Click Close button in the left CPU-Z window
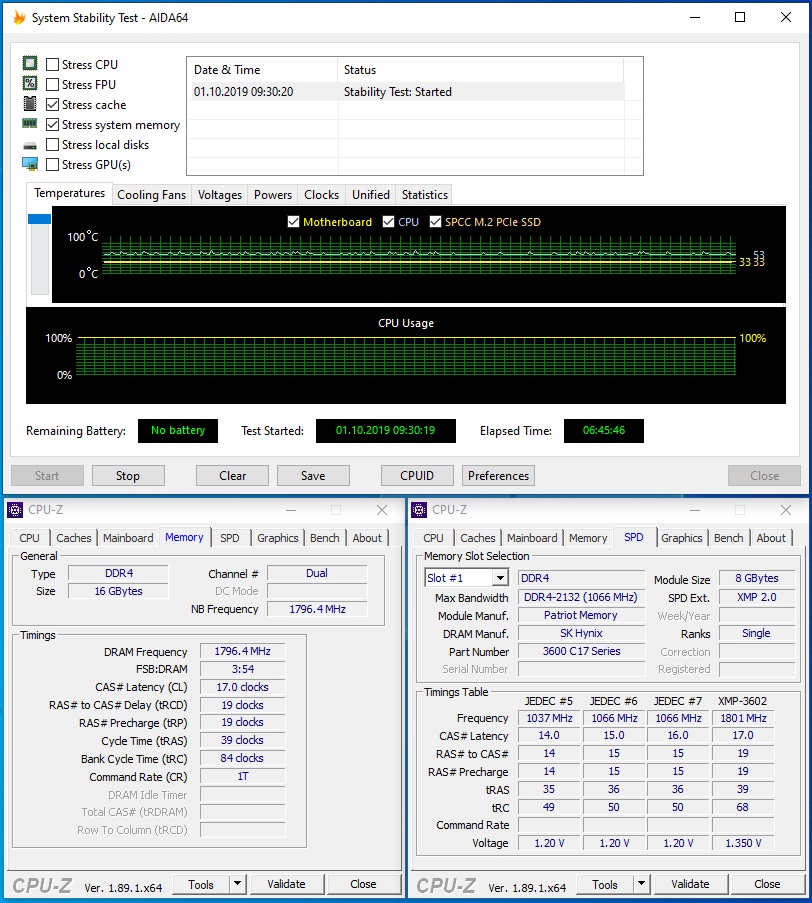Viewport: 812px width, 903px height. (x=363, y=884)
